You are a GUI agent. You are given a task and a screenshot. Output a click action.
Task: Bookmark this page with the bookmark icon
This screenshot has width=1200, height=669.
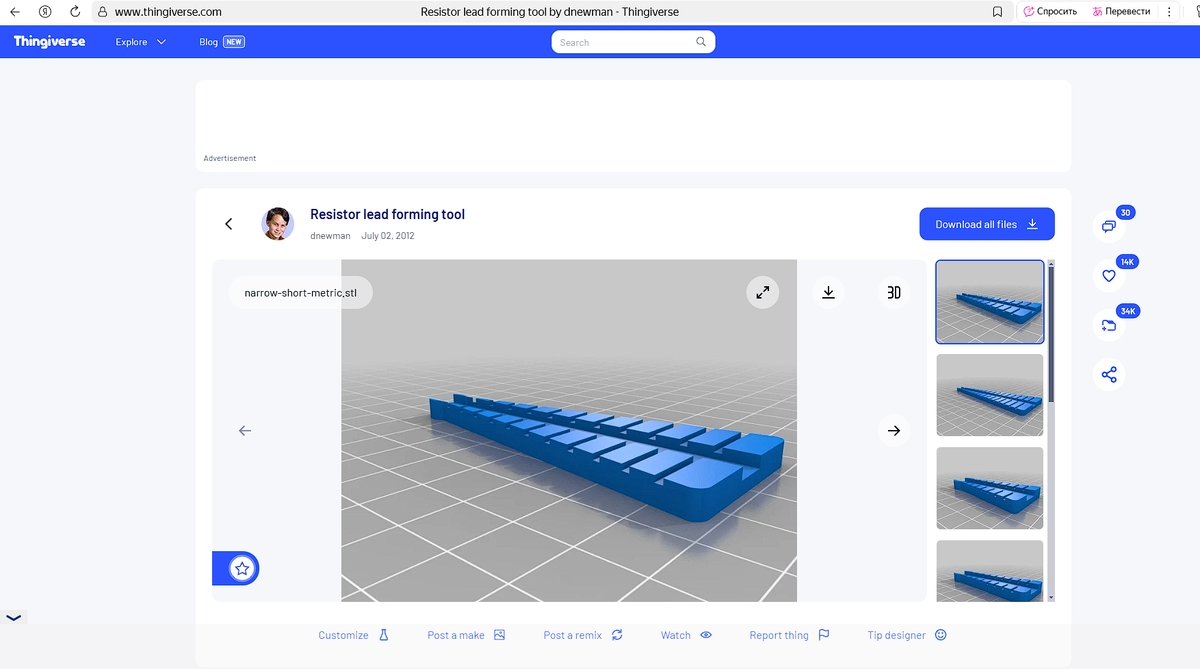(x=997, y=12)
